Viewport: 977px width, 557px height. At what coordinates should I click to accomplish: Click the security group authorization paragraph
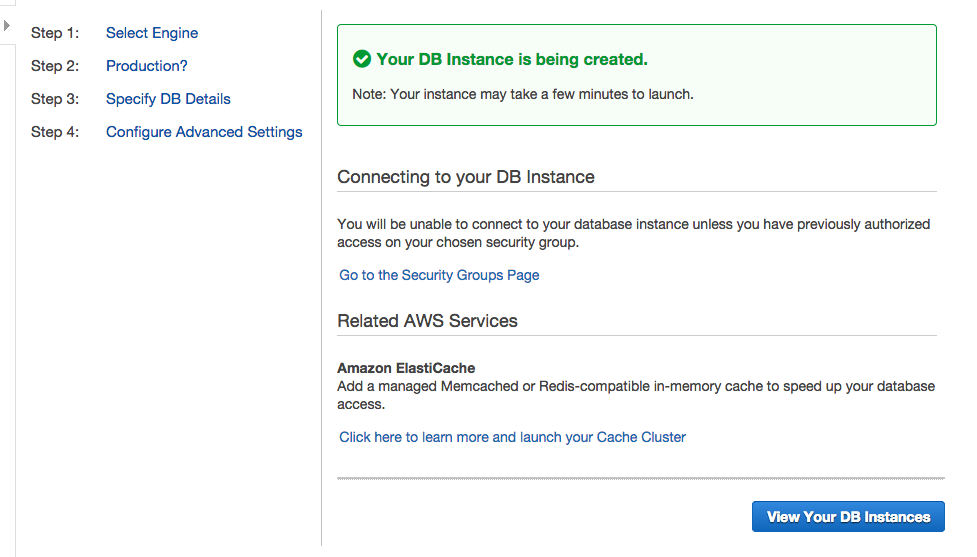(x=634, y=233)
